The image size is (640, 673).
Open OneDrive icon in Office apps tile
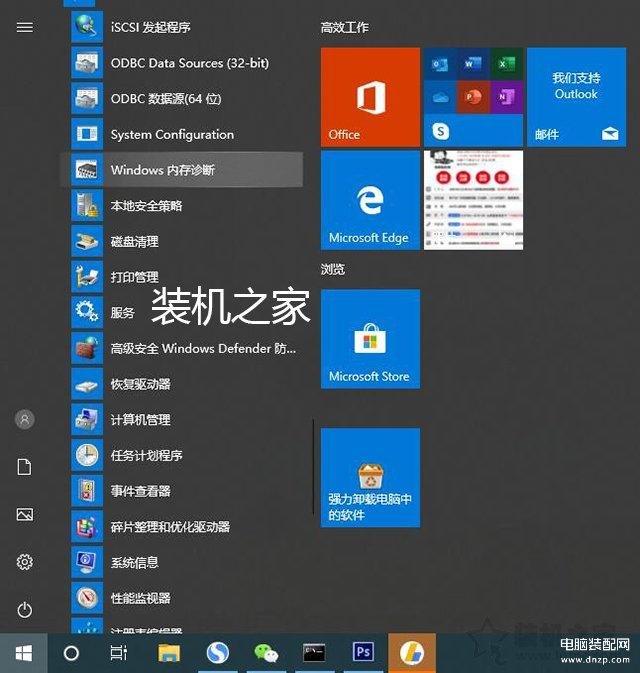pos(440,97)
